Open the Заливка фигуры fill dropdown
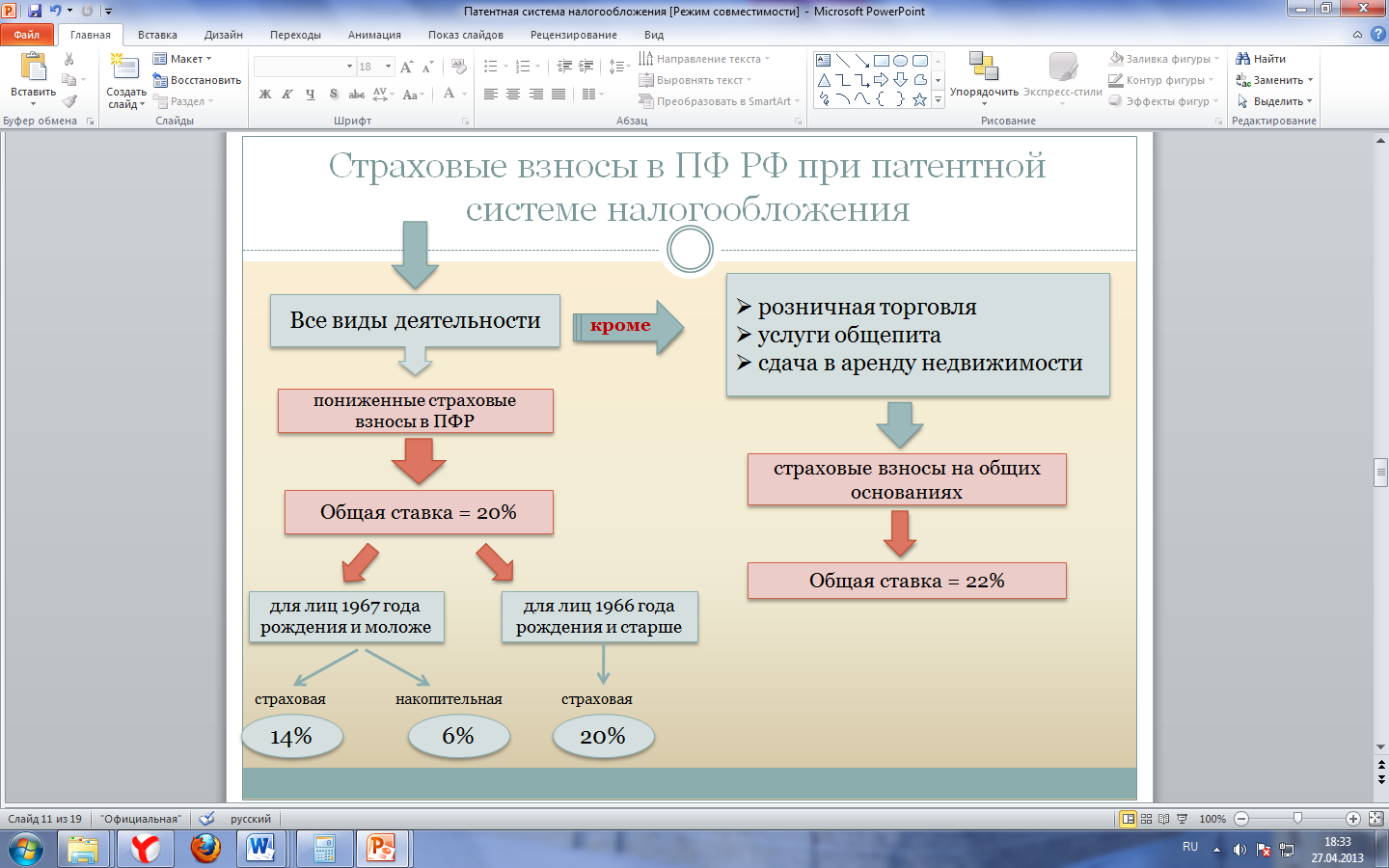The width and height of the screenshot is (1389, 868). [x=1165, y=59]
